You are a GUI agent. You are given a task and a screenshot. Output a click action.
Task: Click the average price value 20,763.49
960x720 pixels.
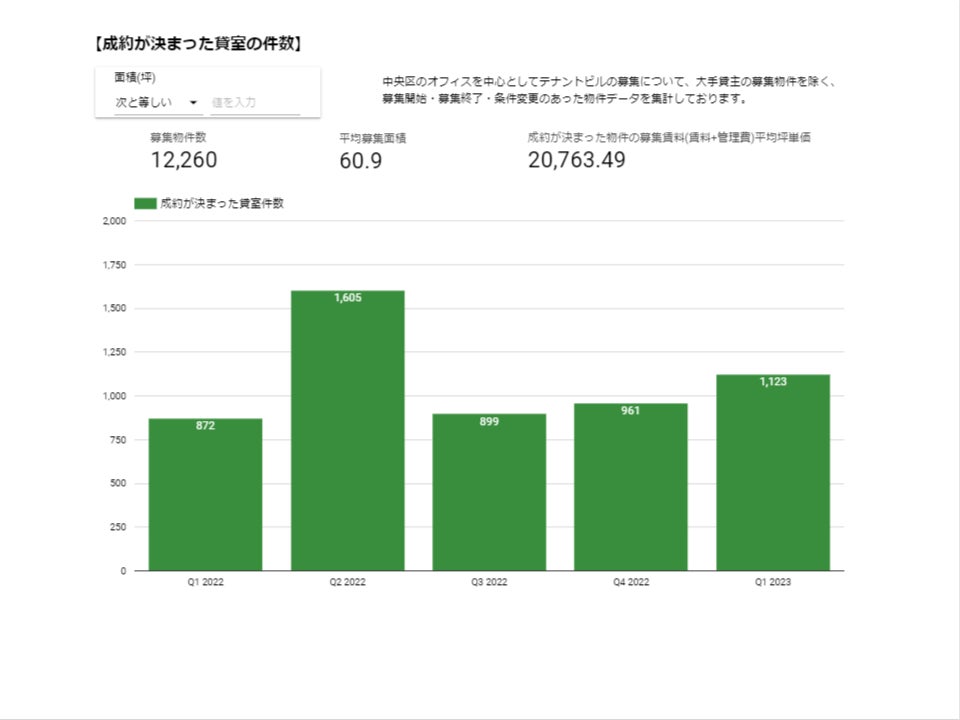coord(577,160)
